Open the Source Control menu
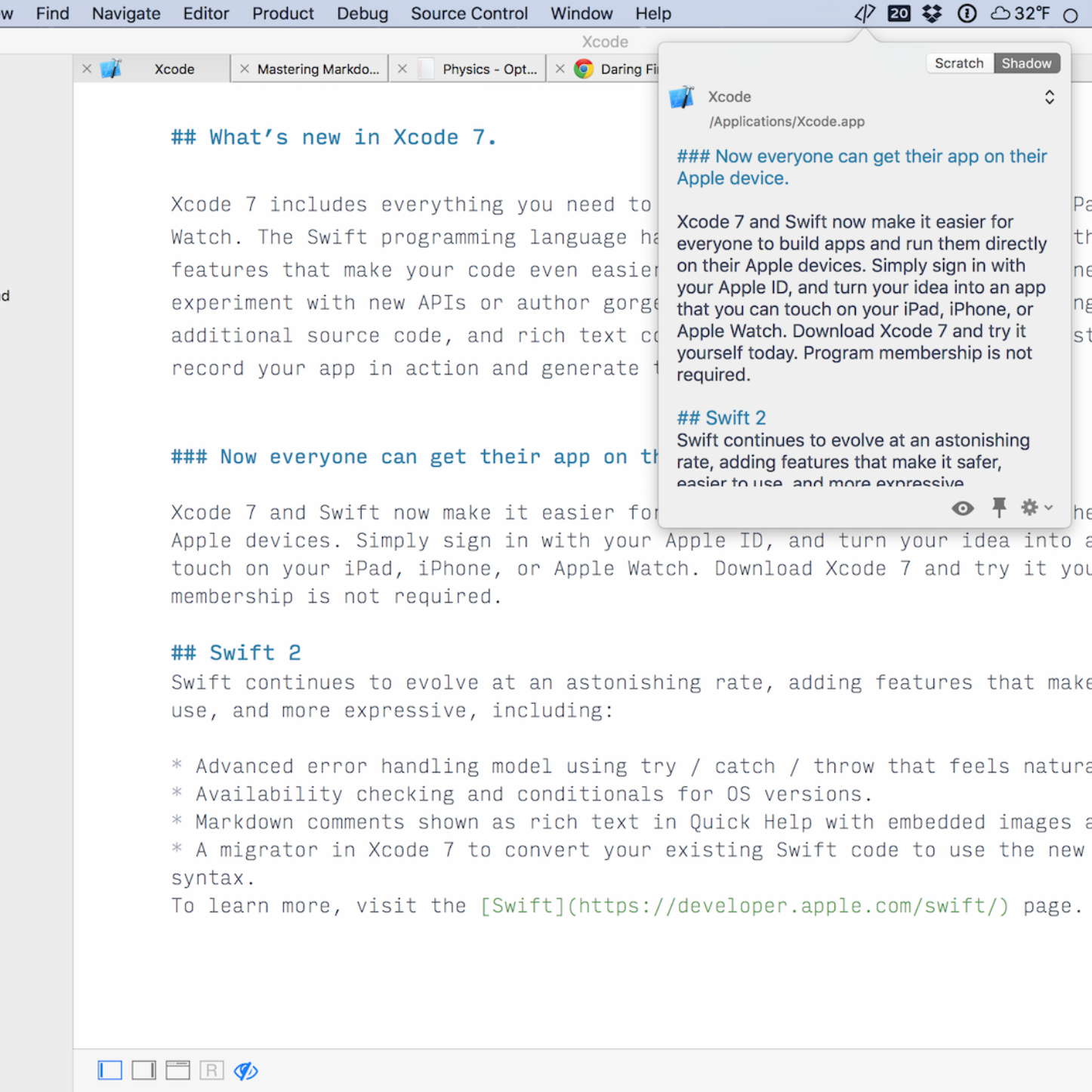Image resolution: width=1092 pixels, height=1092 pixels. [469, 14]
